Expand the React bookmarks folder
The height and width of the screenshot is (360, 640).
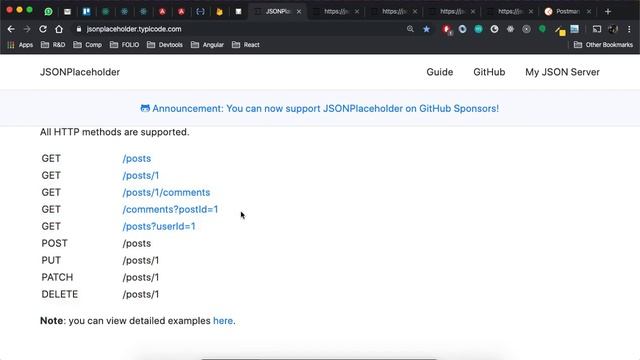(x=246, y=45)
